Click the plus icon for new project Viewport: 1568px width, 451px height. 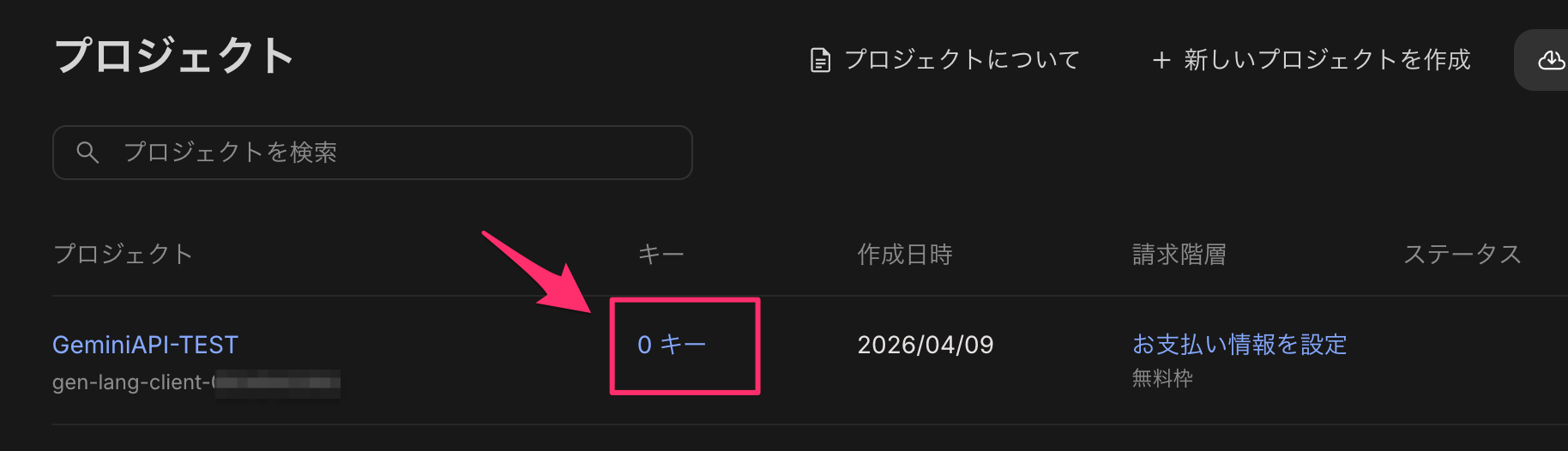click(1161, 60)
